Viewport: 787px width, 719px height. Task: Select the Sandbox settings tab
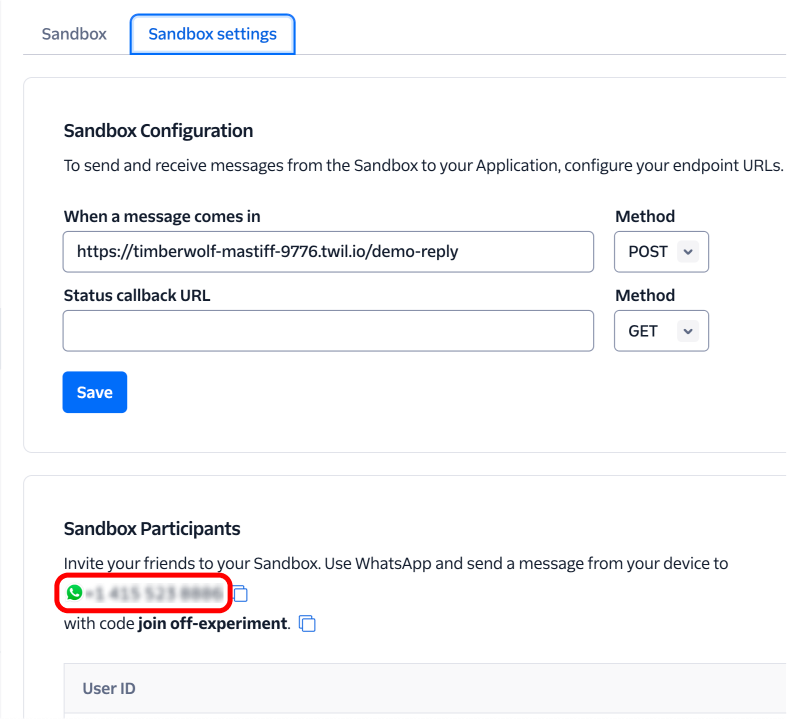[x=212, y=34]
